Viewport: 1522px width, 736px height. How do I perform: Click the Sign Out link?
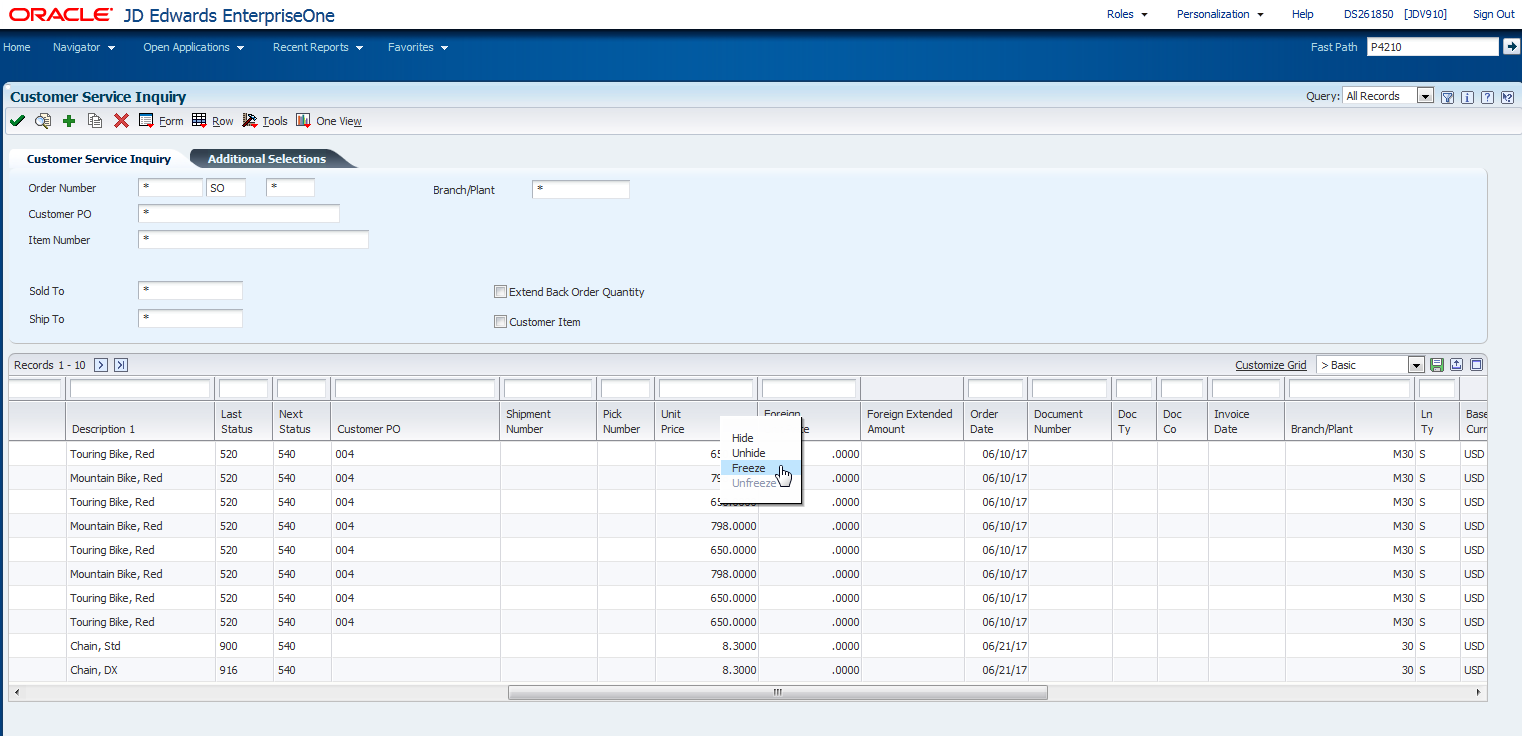pos(1494,14)
